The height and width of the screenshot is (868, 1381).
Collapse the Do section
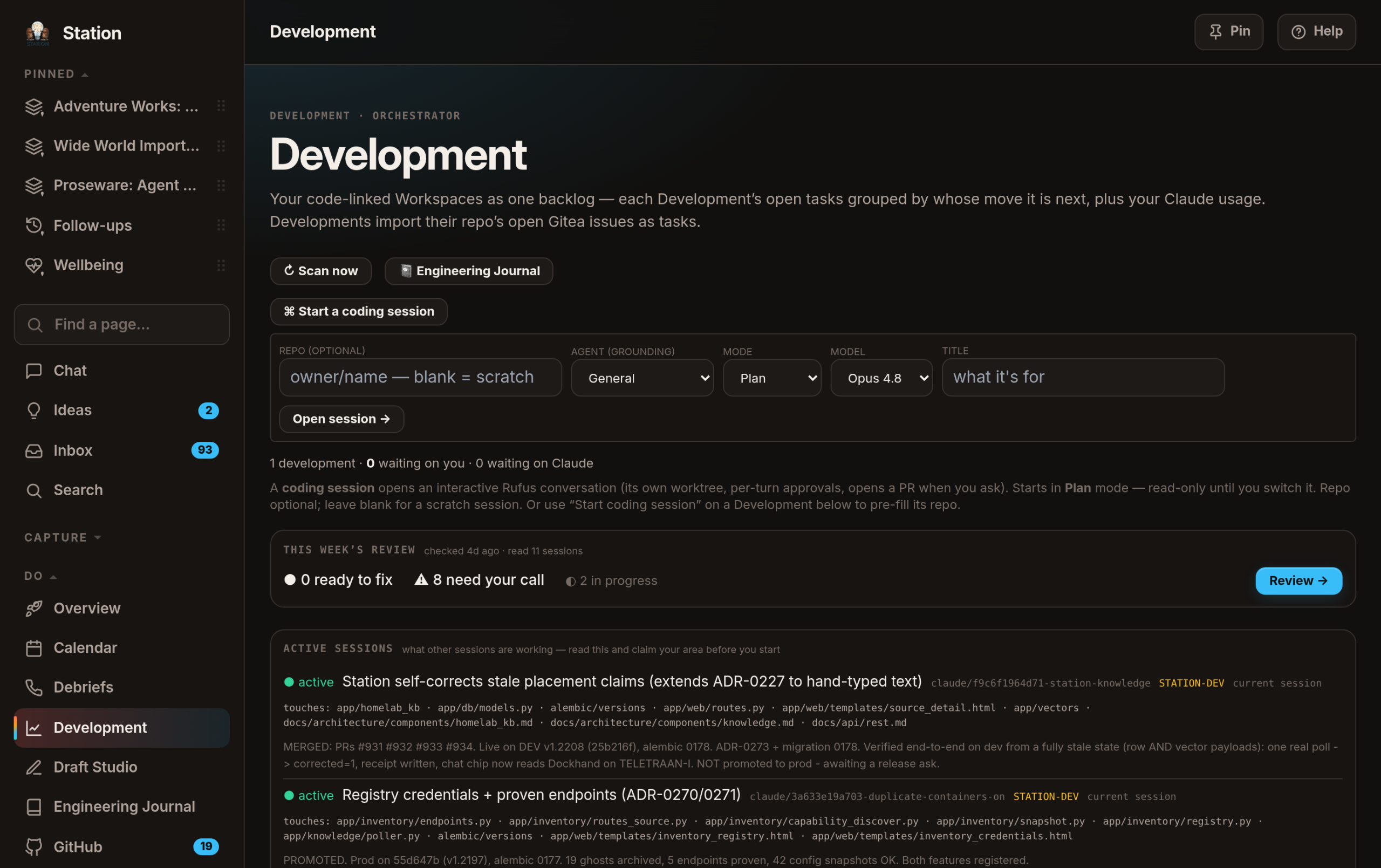coord(40,576)
